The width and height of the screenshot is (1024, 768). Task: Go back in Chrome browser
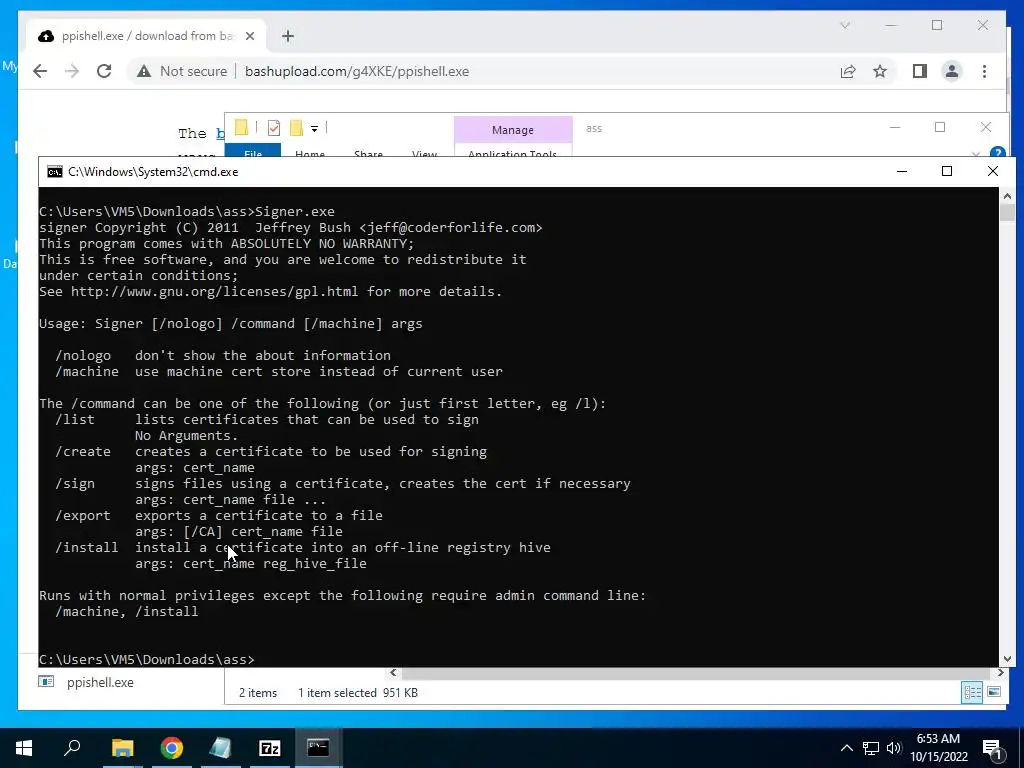coord(40,71)
